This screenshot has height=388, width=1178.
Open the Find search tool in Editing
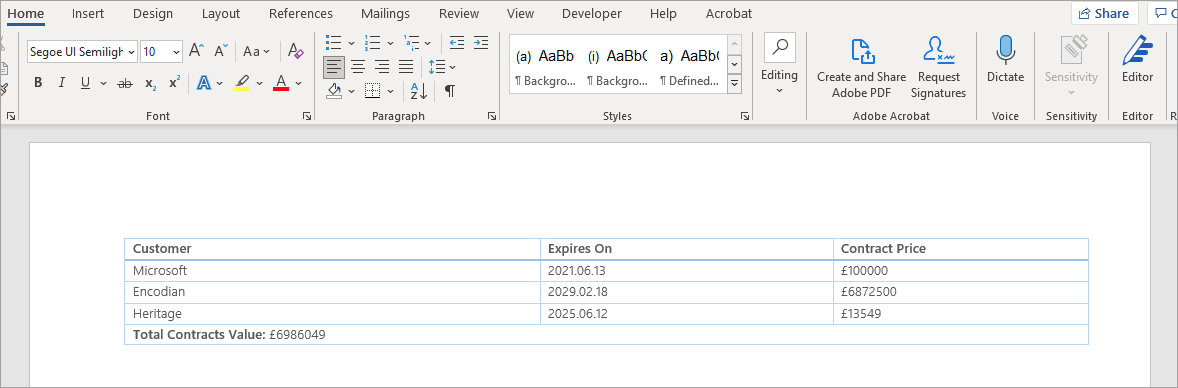point(780,48)
